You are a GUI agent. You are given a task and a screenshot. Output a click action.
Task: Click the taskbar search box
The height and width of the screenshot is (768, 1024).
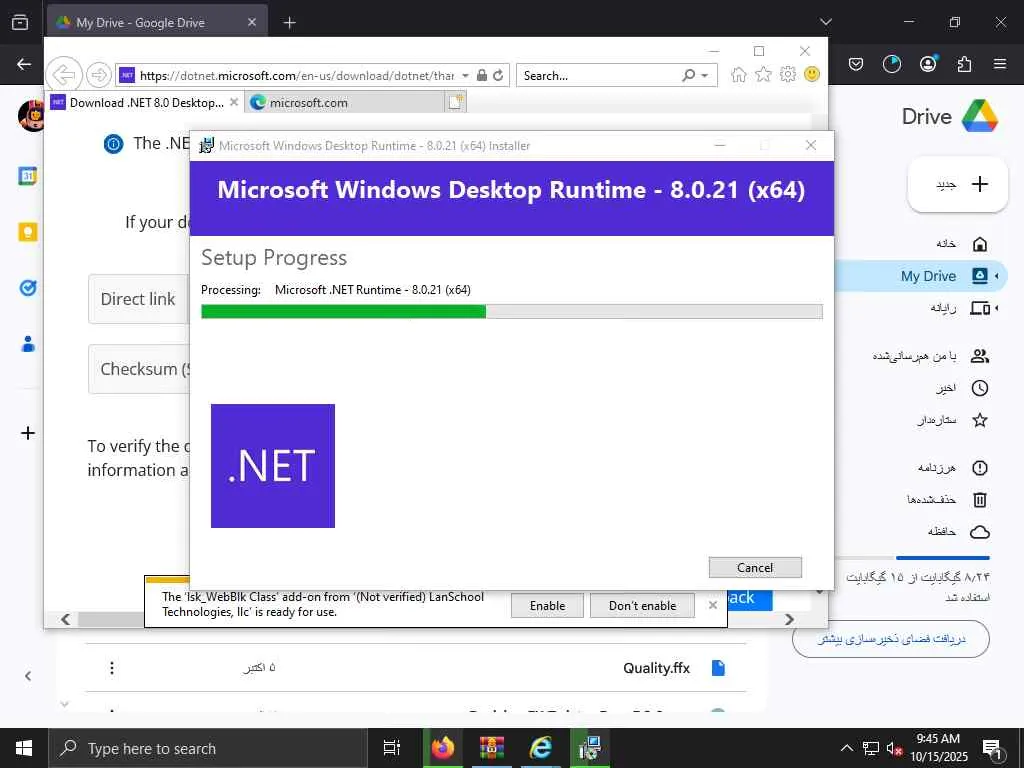tap(208, 748)
